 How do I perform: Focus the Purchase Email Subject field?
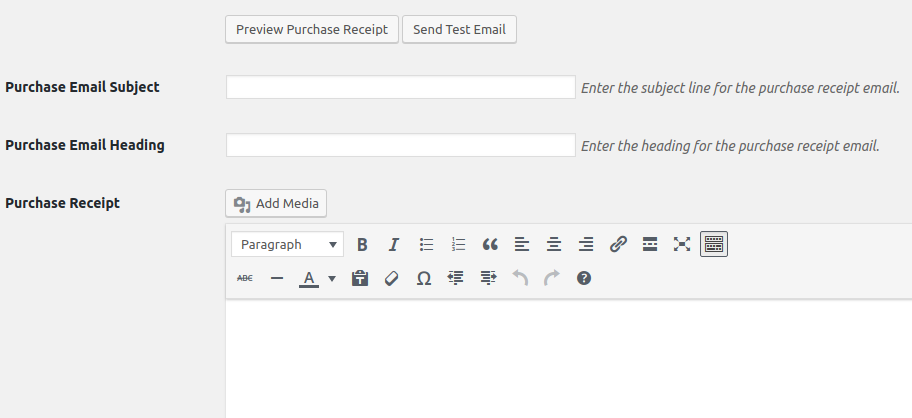[x=400, y=87]
